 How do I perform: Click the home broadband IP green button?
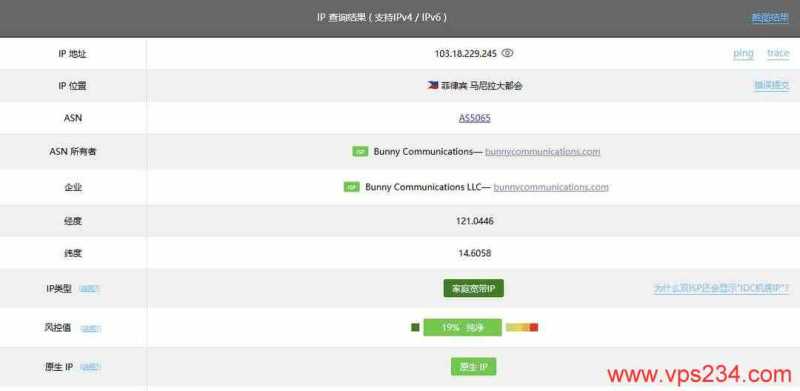[x=473, y=288]
